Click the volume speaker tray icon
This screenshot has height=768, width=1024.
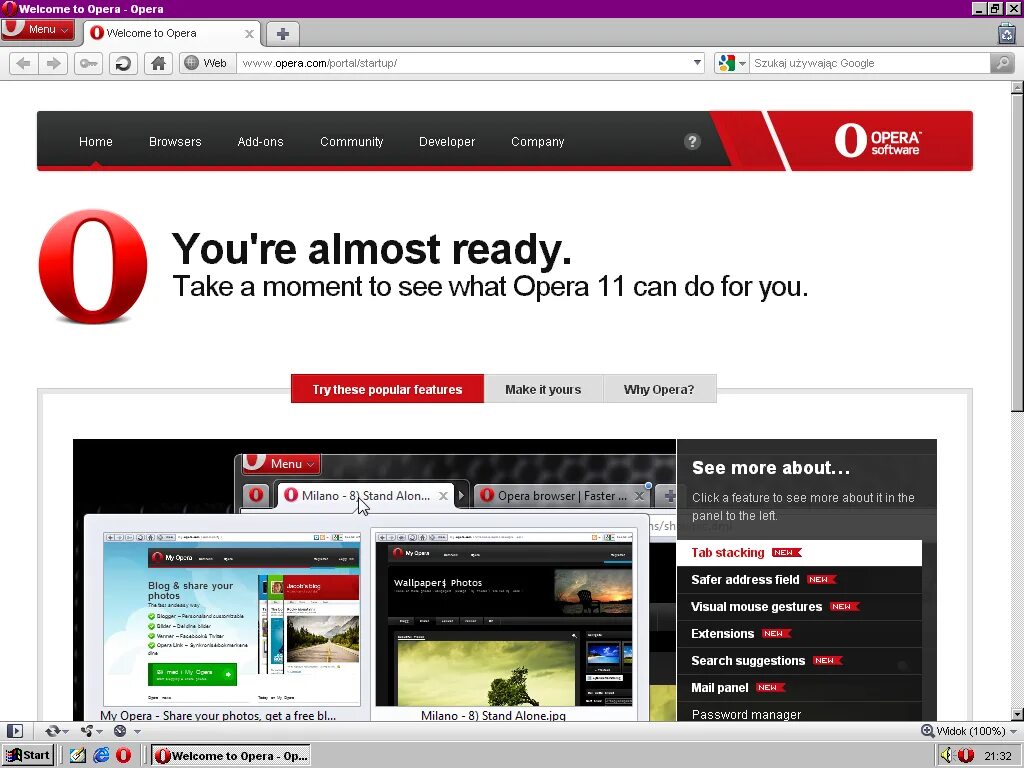pos(948,756)
